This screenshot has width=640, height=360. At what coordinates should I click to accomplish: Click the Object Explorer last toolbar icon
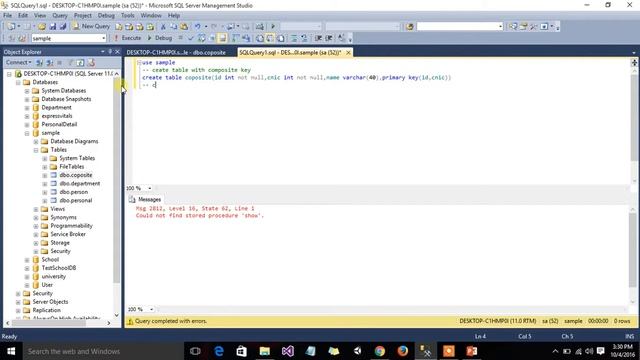click(91, 62)
